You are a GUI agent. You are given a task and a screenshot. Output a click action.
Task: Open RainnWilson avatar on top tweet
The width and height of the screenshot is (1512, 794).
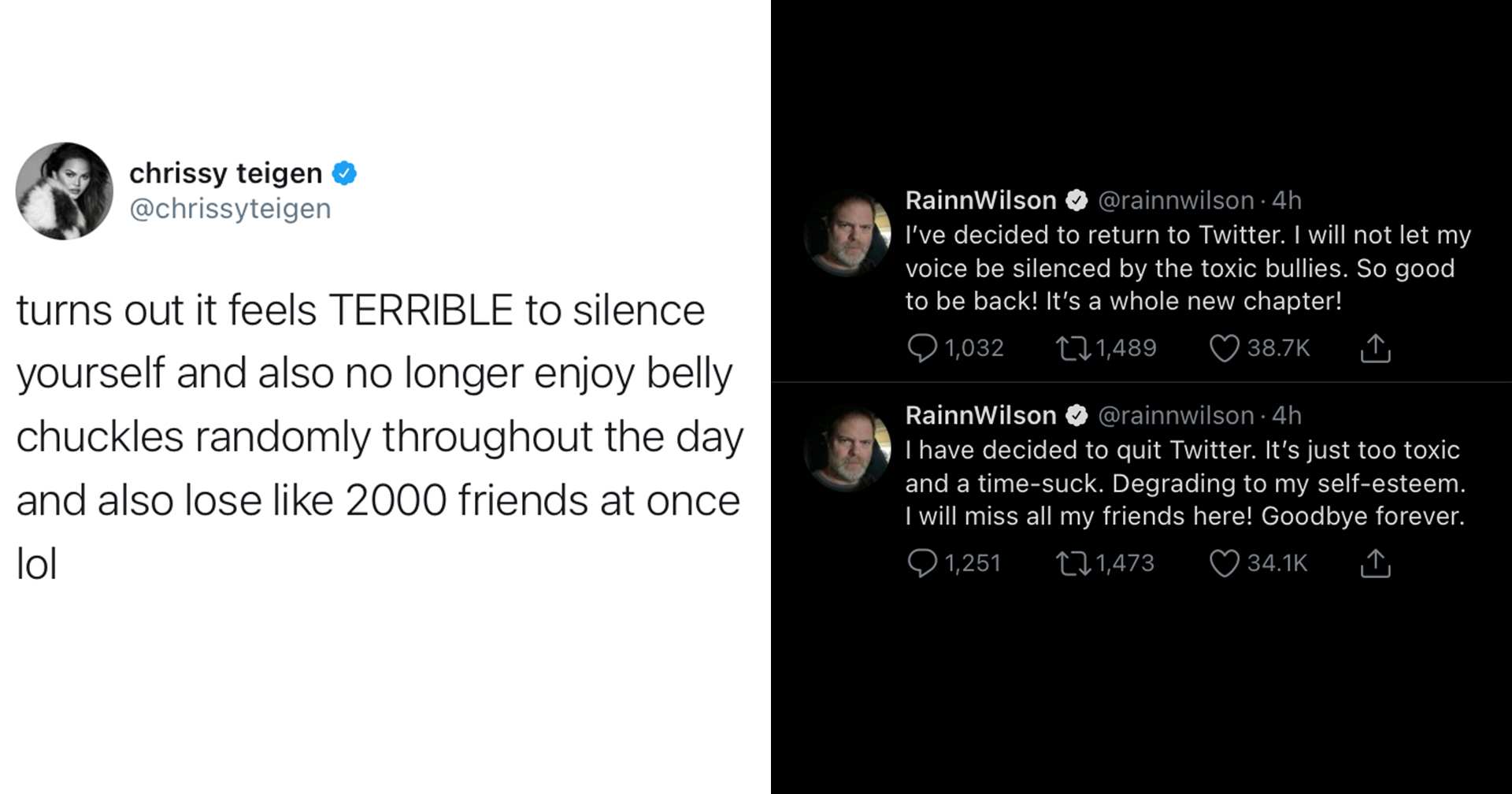coord(847,233)
